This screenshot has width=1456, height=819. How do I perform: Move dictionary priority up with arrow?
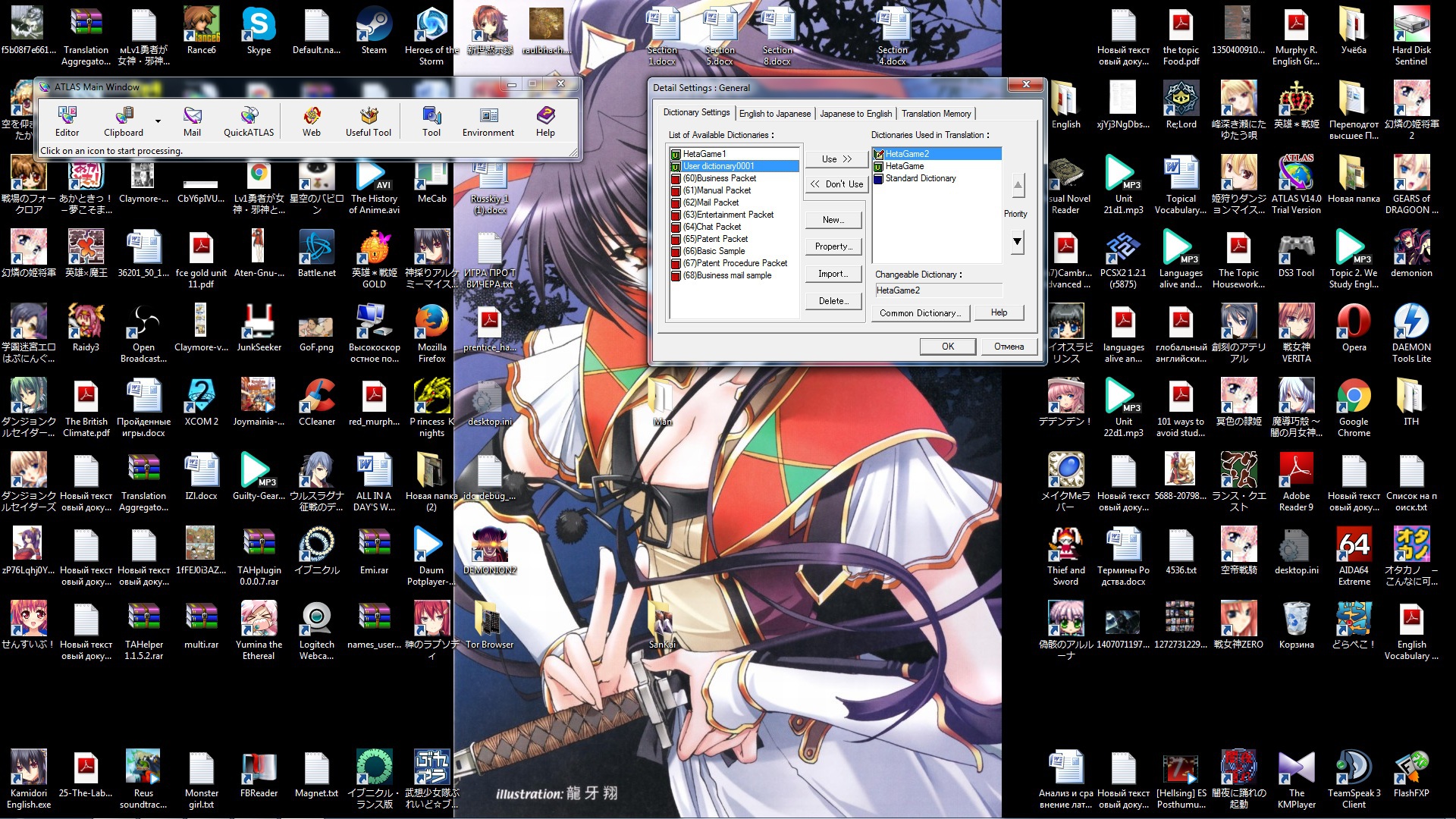(1017, 185)
